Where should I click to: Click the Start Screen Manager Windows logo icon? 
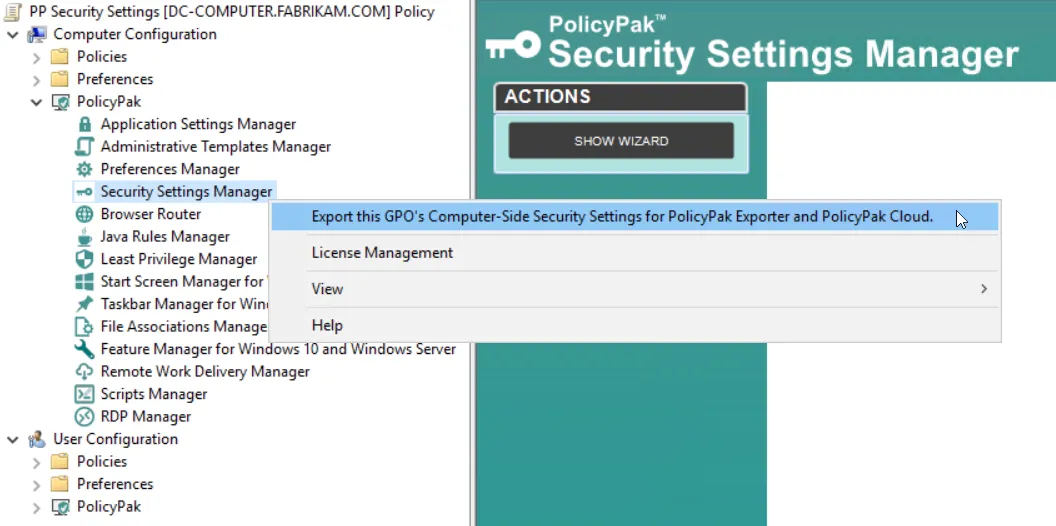84,282
